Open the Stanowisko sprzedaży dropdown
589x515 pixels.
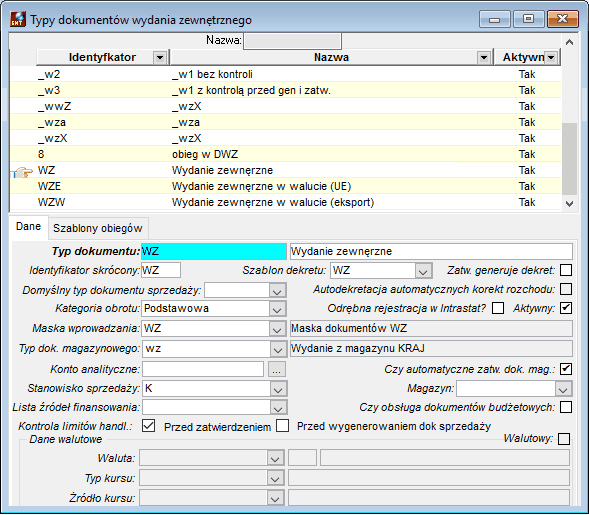(278, 388)
